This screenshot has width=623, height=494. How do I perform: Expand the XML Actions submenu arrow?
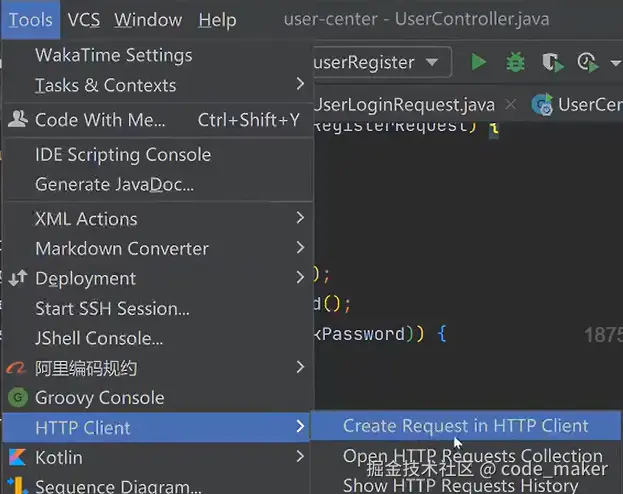click(x=300, y=218)
